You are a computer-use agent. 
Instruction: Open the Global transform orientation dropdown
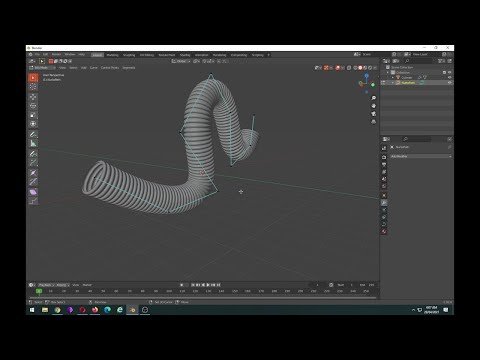181,61
